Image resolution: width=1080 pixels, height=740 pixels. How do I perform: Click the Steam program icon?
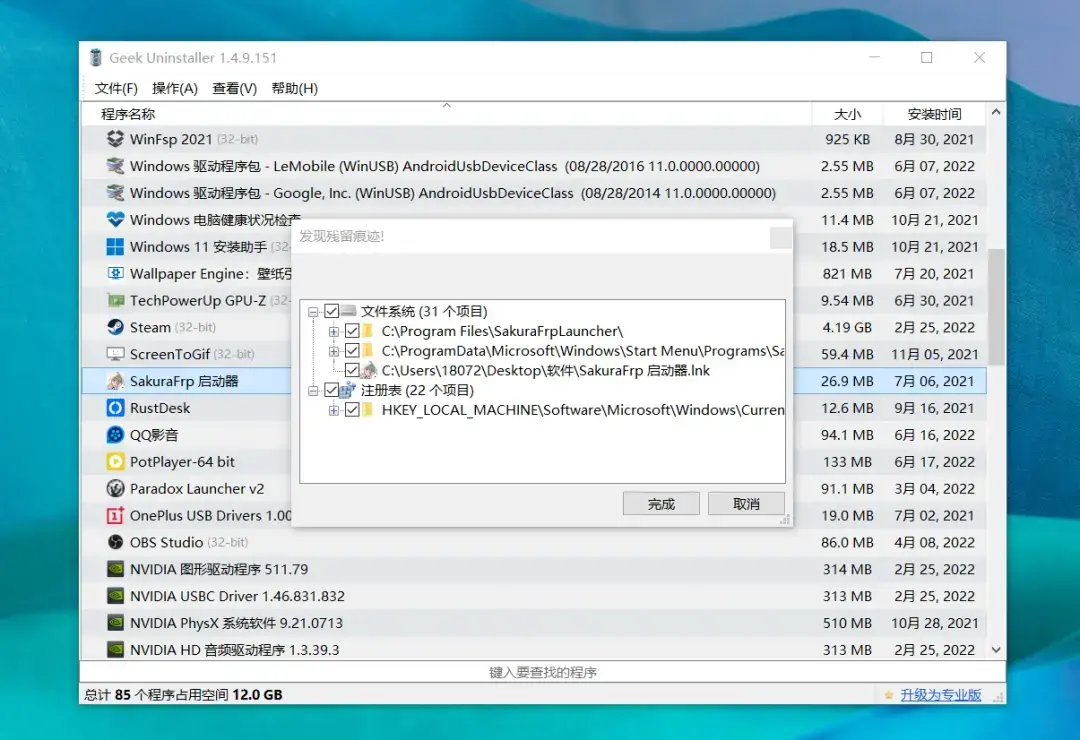[x=115, y=327]
